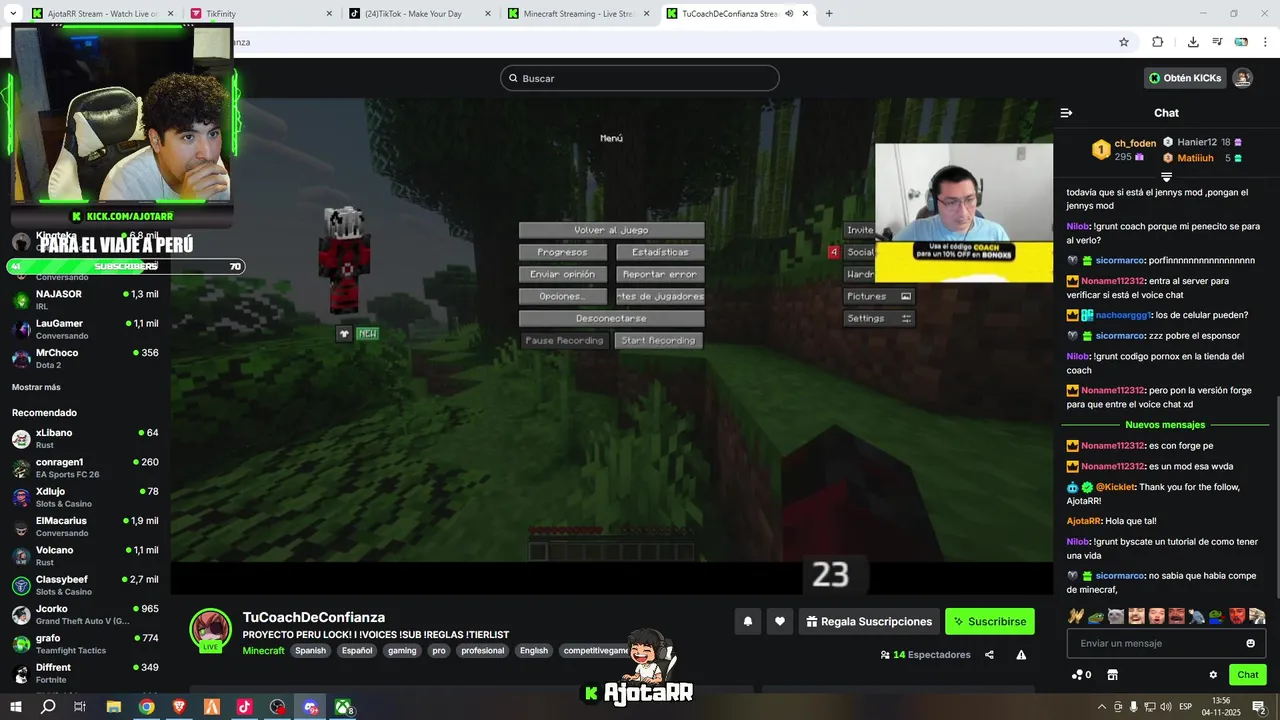Viewport: 1280px width, 720px height.
Task: Show hidden system tray icons
Action: coord(1102,707)
